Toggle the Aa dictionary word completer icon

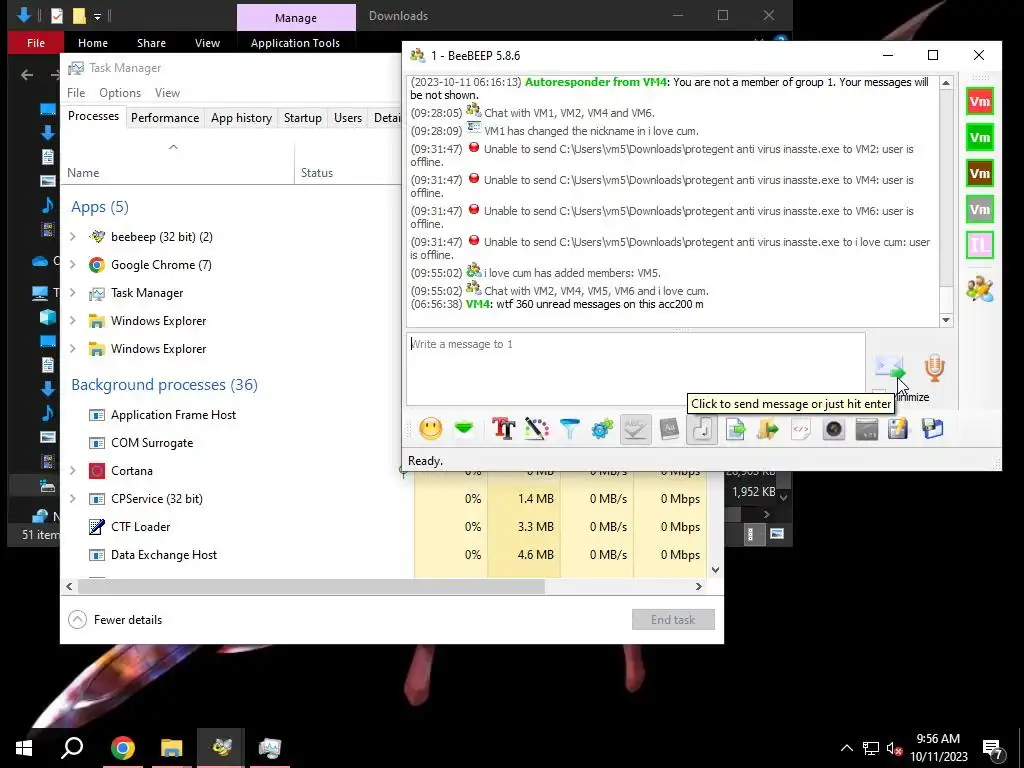coord(669,429)
